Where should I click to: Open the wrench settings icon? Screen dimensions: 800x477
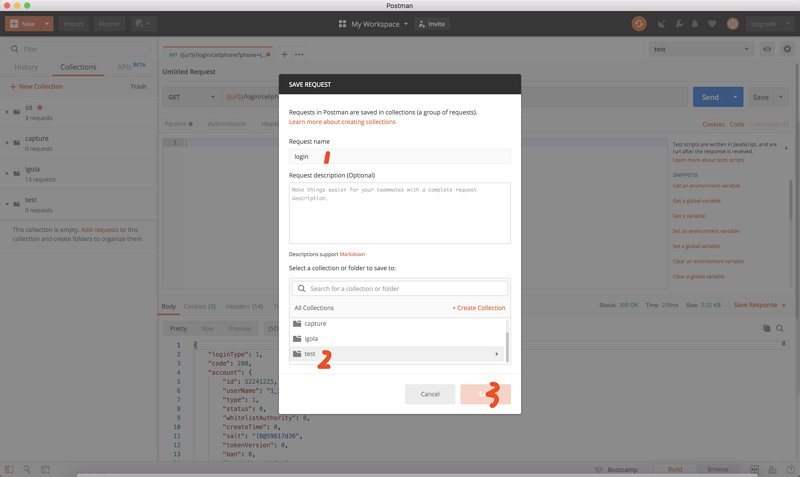[679, 24]
